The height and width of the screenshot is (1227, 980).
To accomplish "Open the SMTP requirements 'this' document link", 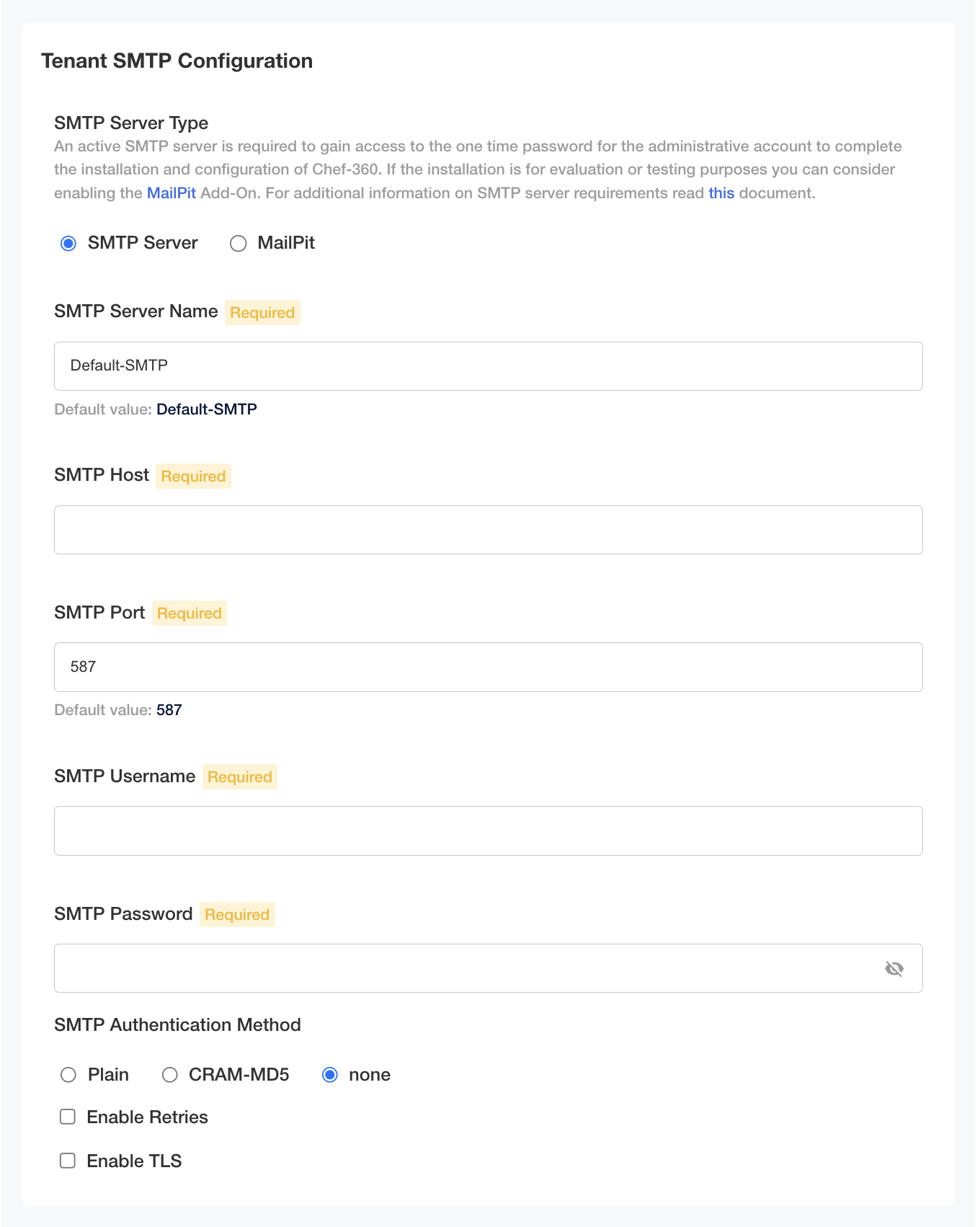I will (721, 192).
